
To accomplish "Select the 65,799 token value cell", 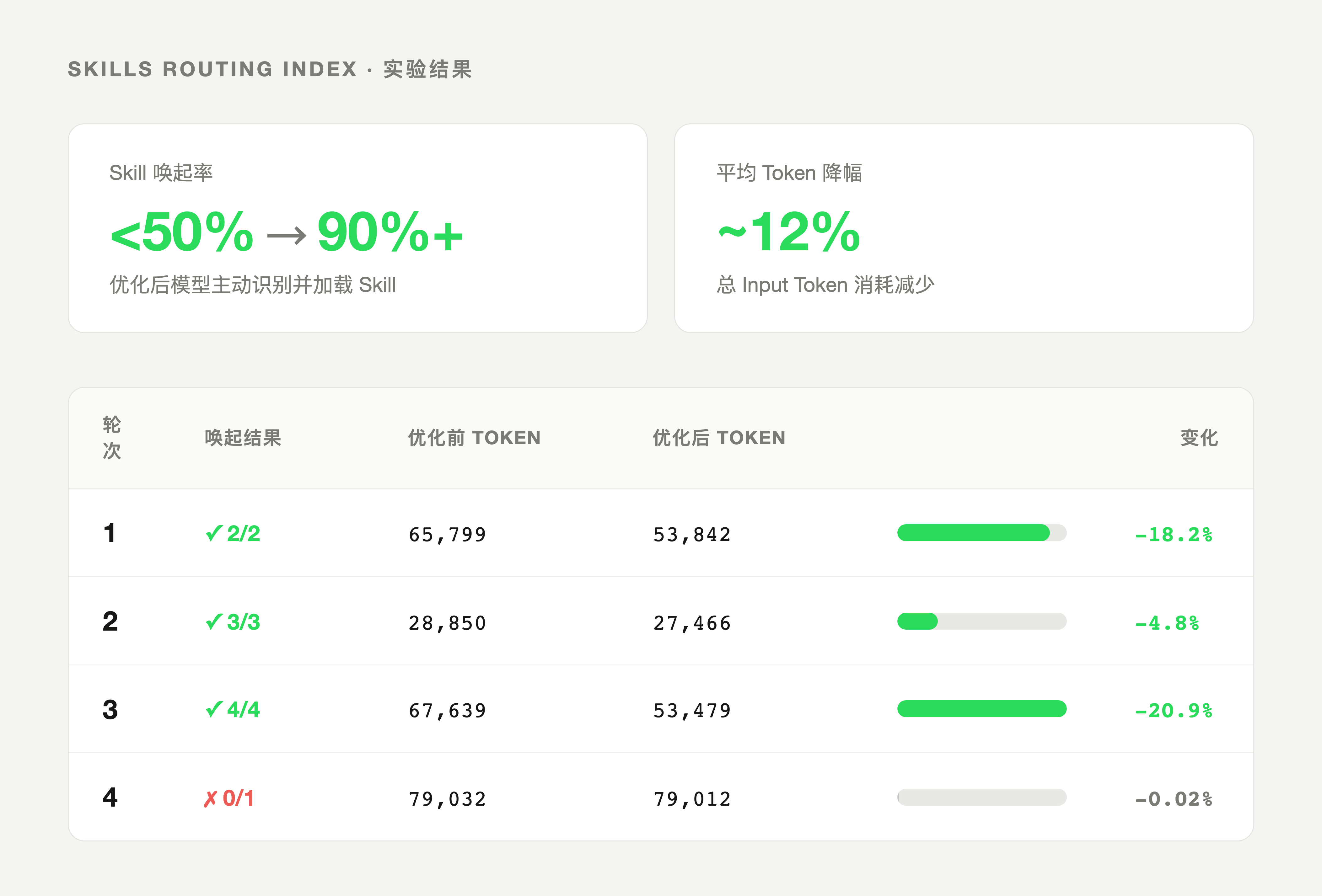I will click(447, 533).
